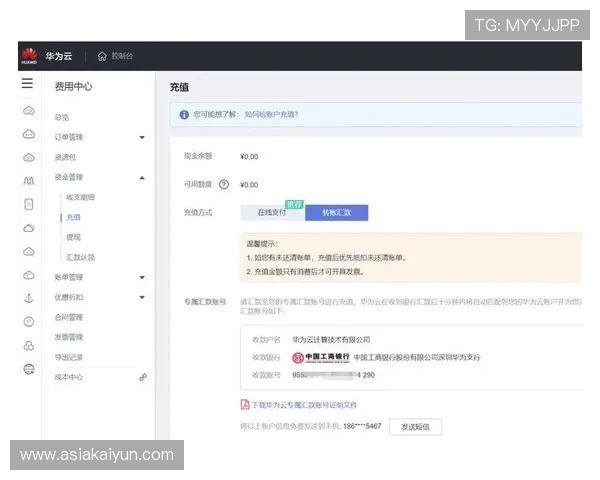Open 汇款认领 submenu item
Image resolution: width=600 pixels, height=480 pixels.
tap(80, 257)
